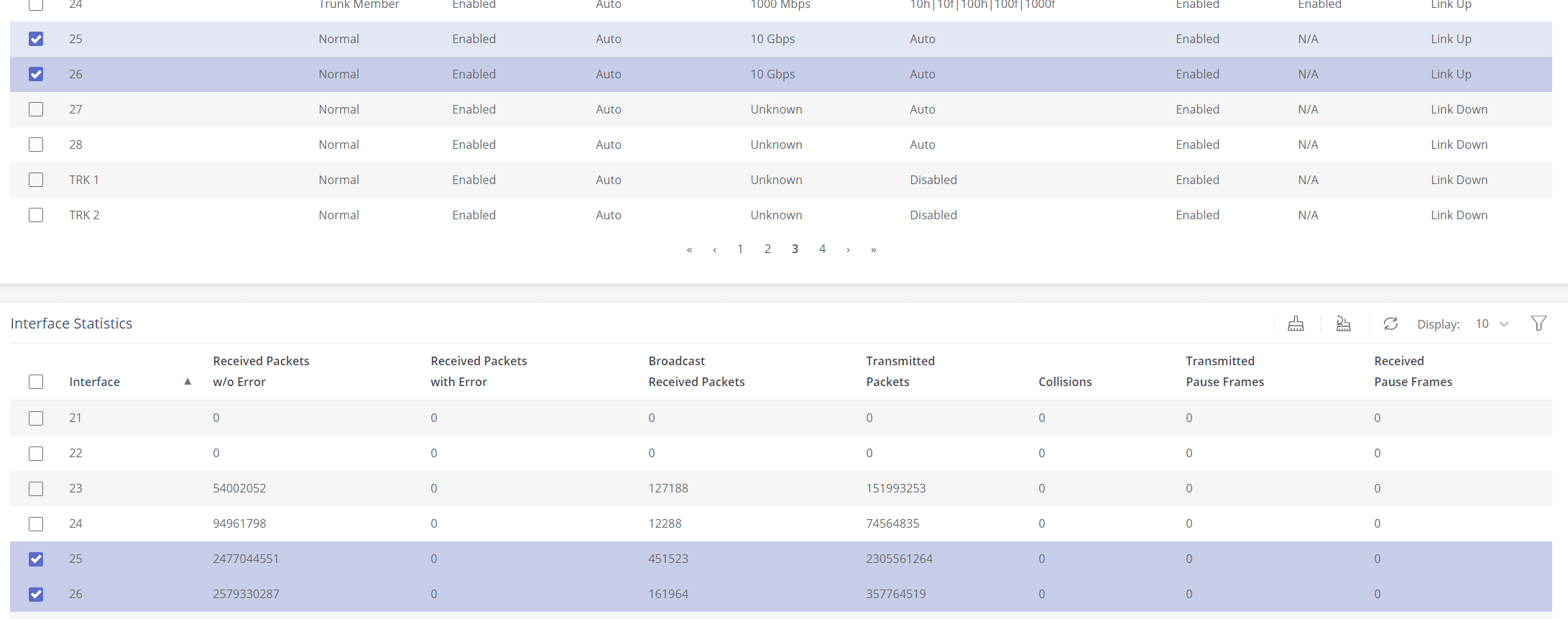This screenshot has width=1568, height=619.
Task: Click the value 94961798
Action: coord(239,523)
